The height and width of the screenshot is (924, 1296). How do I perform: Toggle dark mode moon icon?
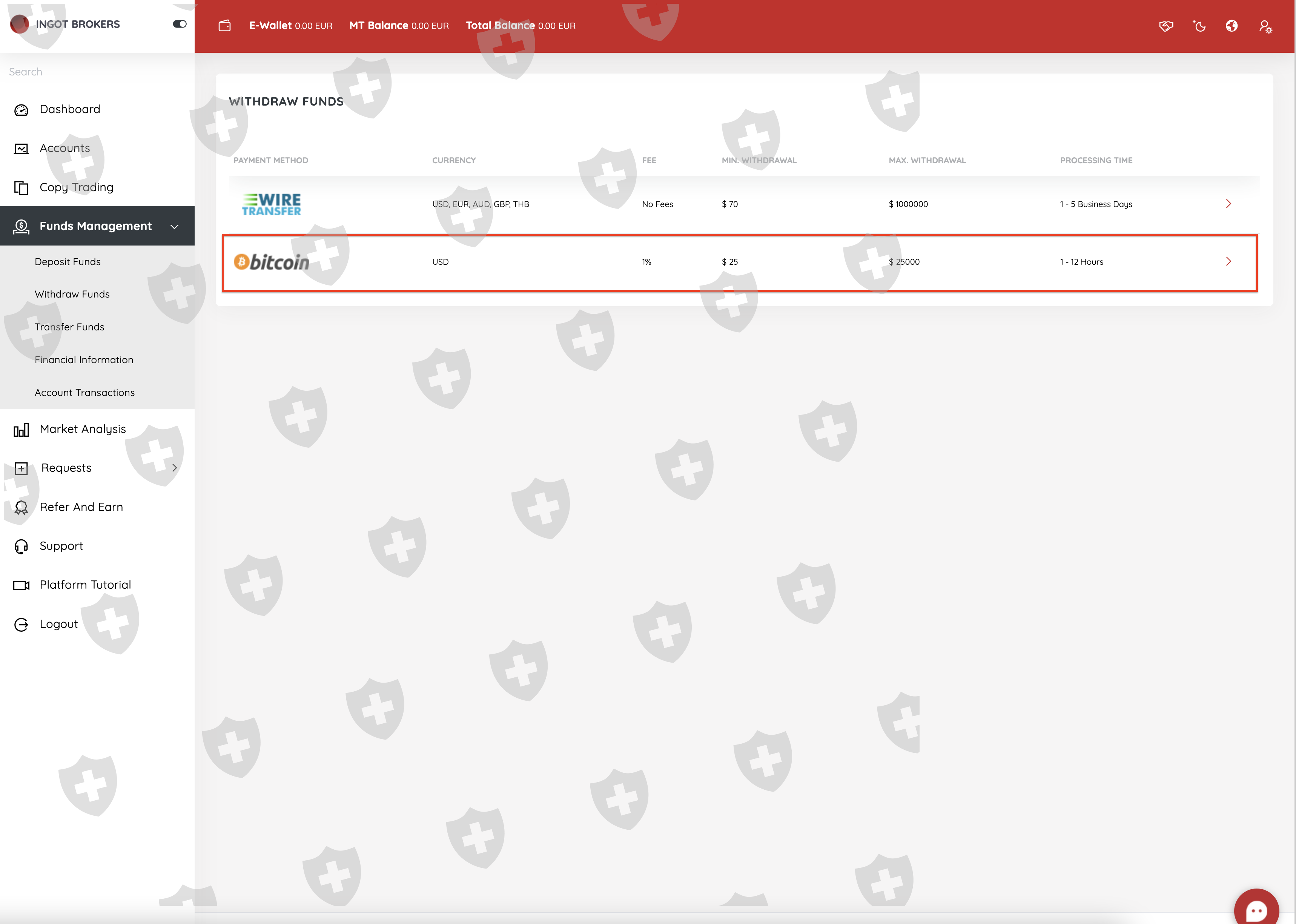pyautogui.click(x=1199, y=26)
